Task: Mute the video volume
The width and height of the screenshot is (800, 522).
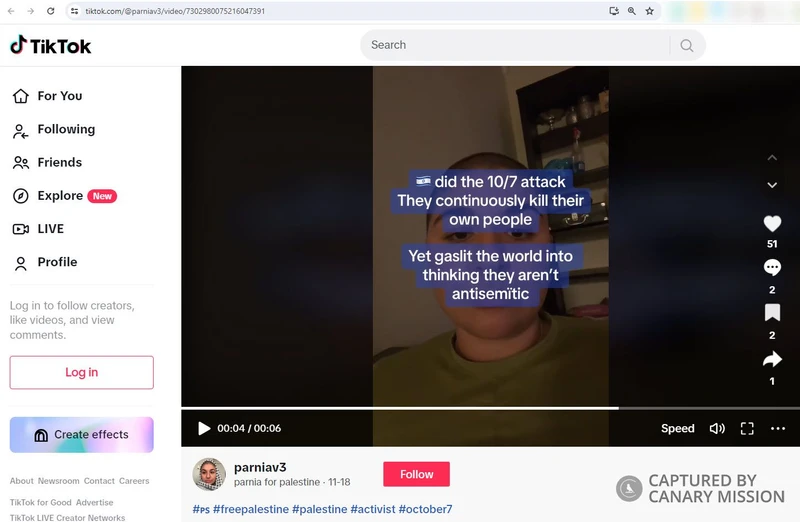Action: point(717,428)
